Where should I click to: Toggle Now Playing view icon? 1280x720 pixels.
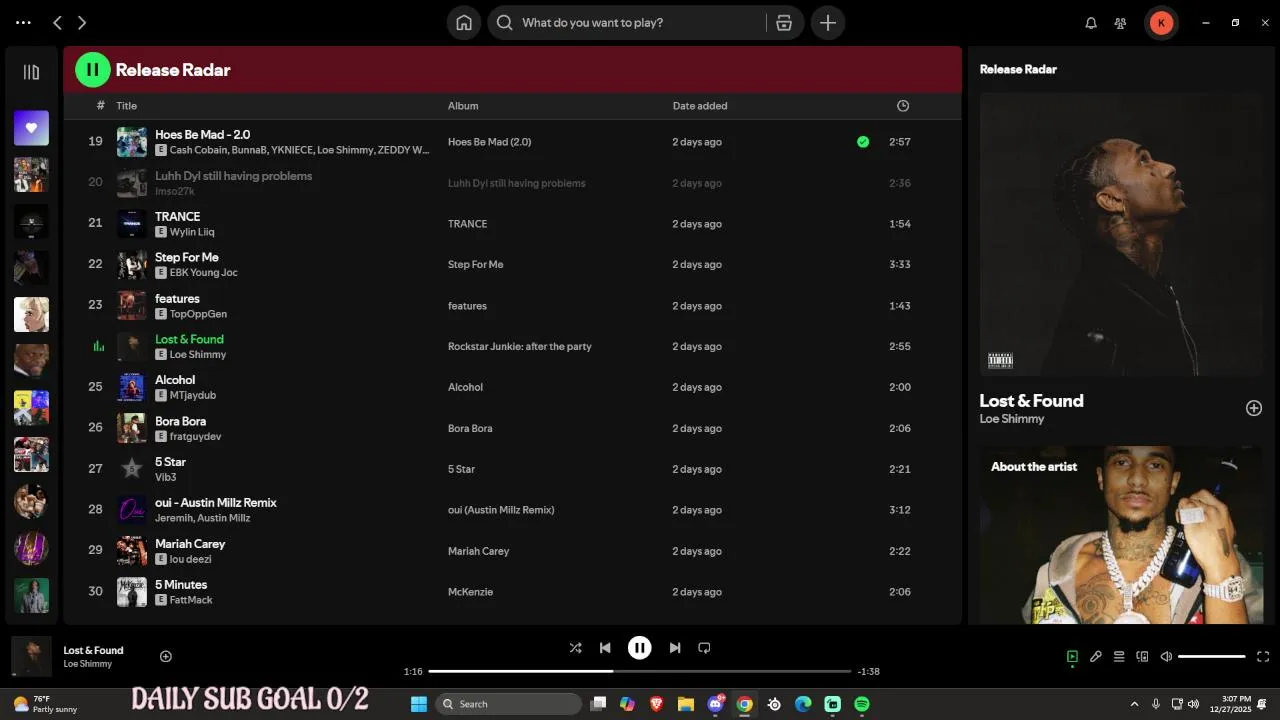click(1072, 657)
